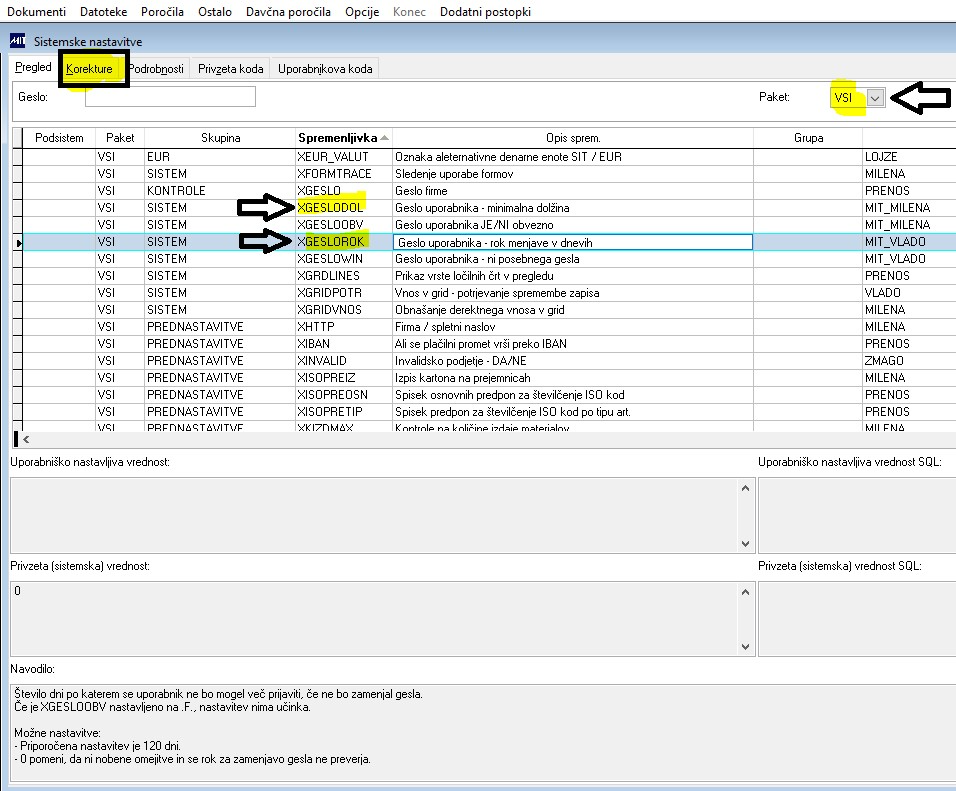Select the Privzeta koda tab
Screen dimensions: 956x791
[230, 69]
